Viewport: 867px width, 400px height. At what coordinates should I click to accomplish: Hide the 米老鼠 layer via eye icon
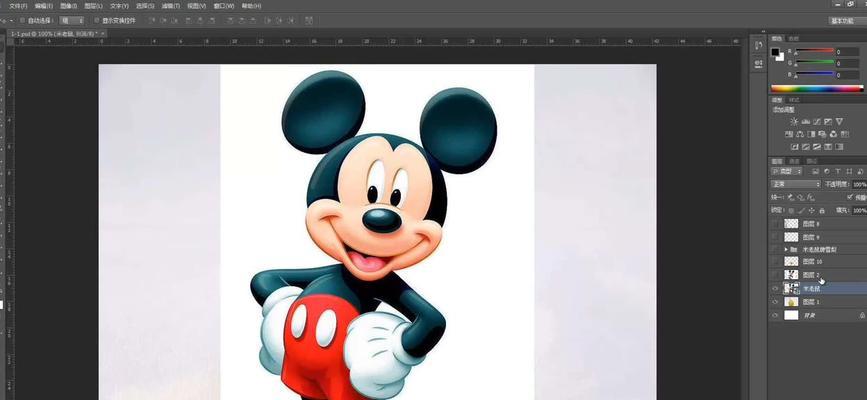click(775, 288)
